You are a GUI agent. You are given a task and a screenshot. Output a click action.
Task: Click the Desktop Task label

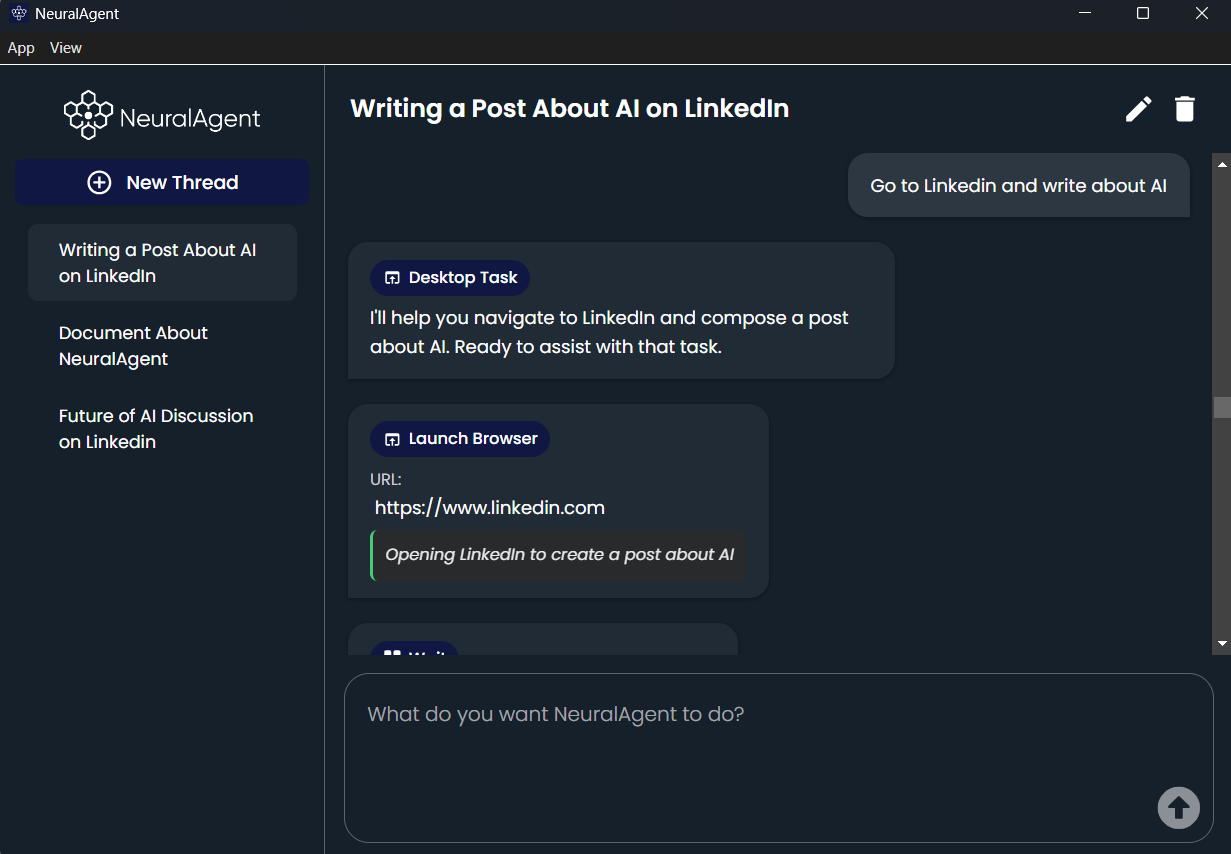coord(463,278)
